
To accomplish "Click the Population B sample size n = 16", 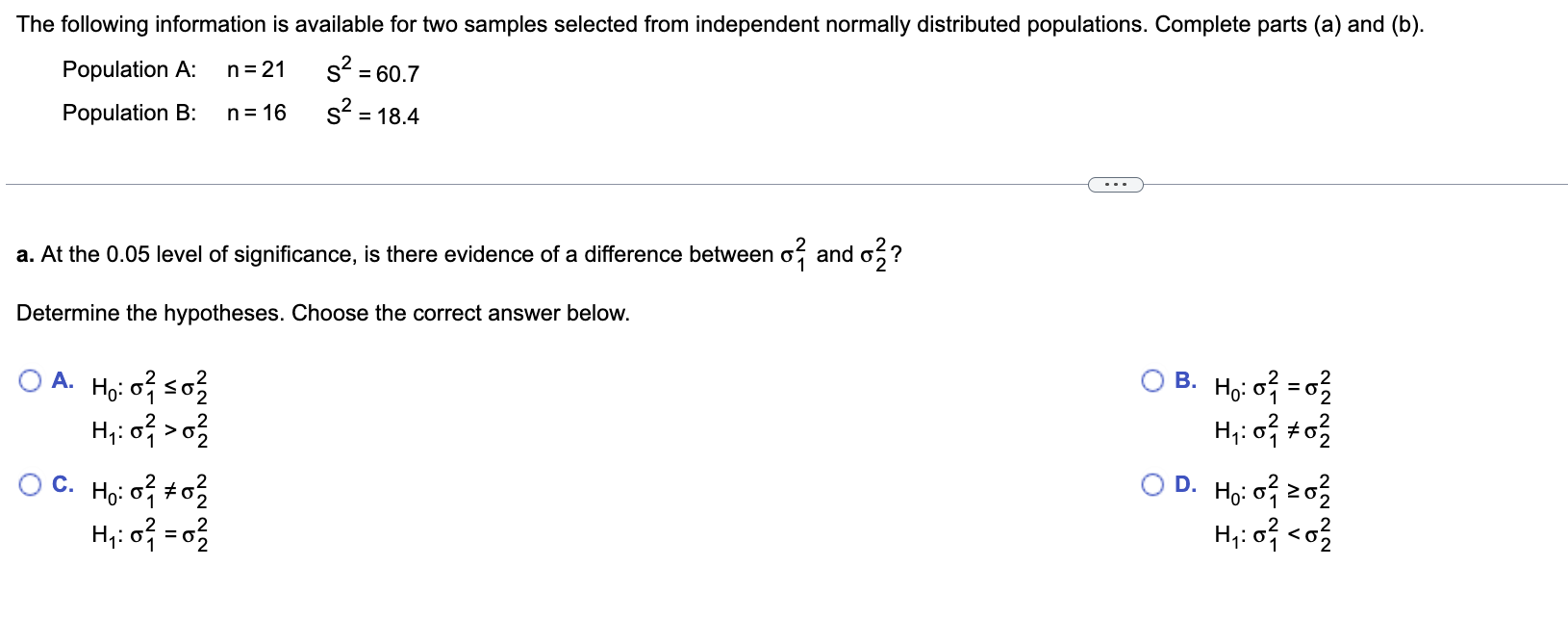I will click(x=257, y=113).
